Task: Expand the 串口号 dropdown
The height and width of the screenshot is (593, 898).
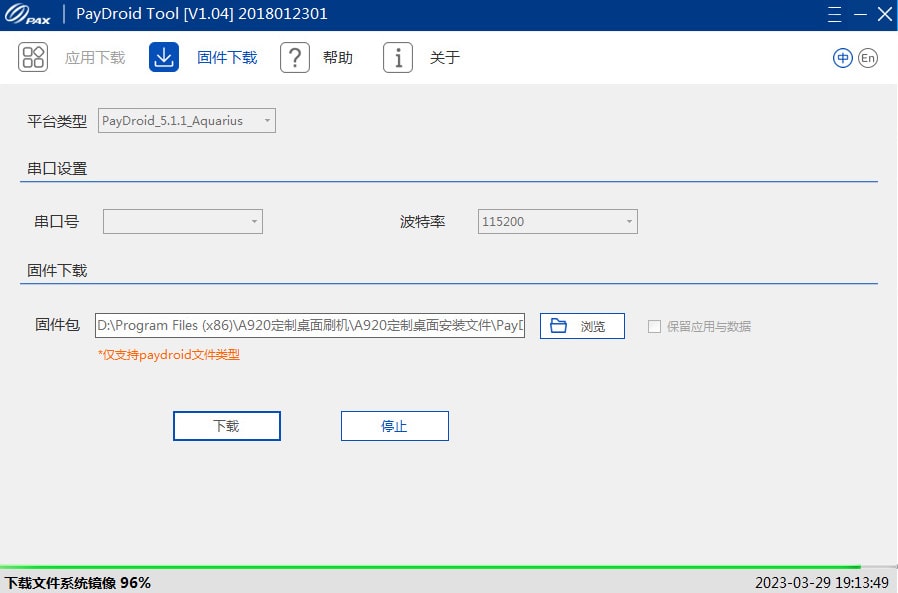Action: pyautogui.click(x=183, y=222)
